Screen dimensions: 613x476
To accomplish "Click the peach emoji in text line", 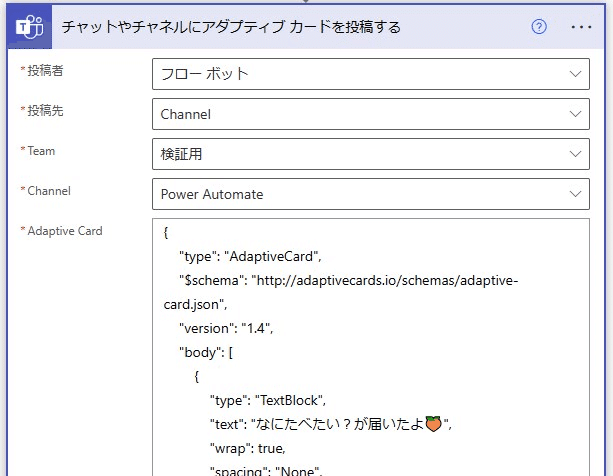I will coord(433,424).
